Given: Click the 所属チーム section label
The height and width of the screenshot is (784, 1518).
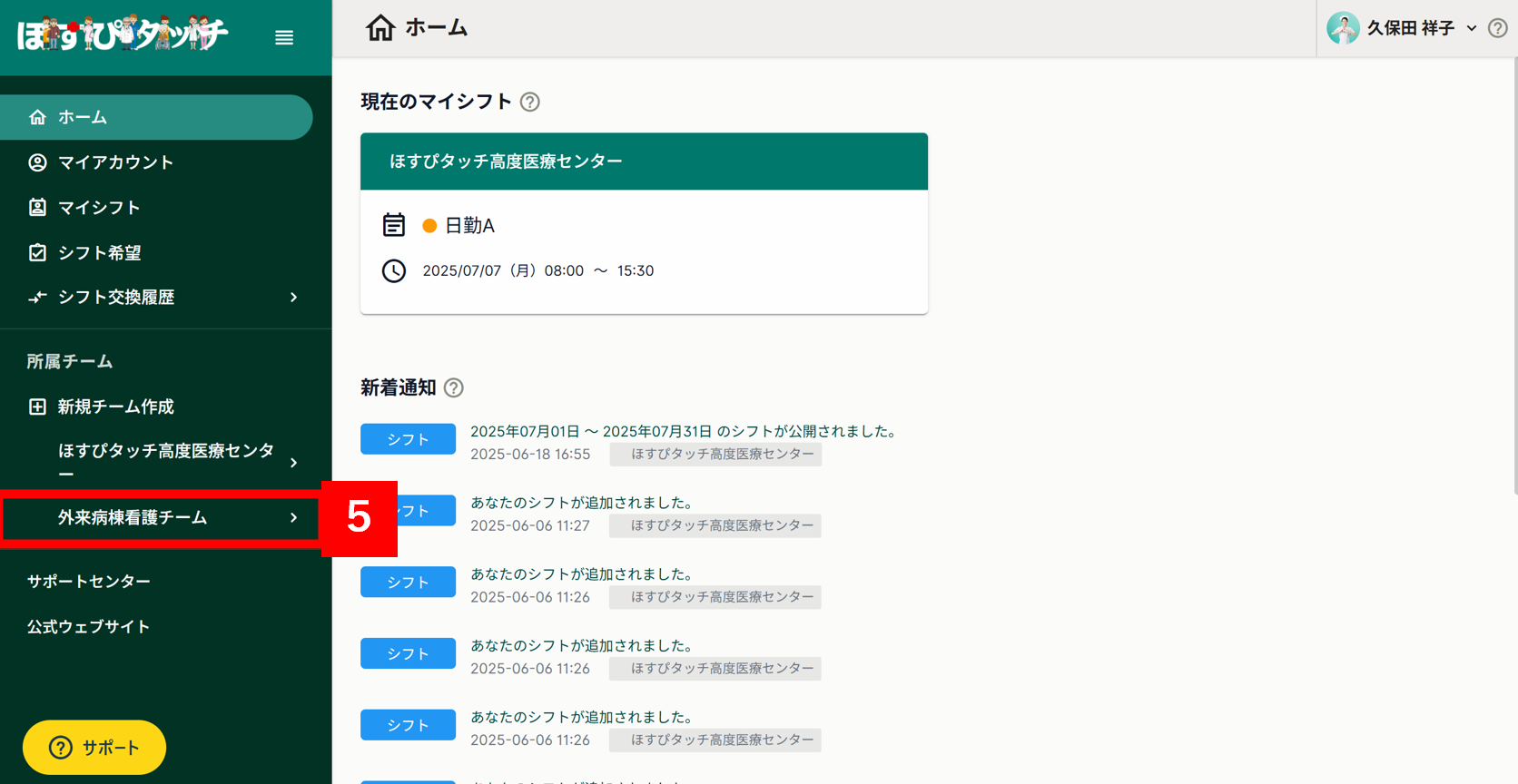Looking at the screenshot, I should pyautogui.click(x=70, y=361).
